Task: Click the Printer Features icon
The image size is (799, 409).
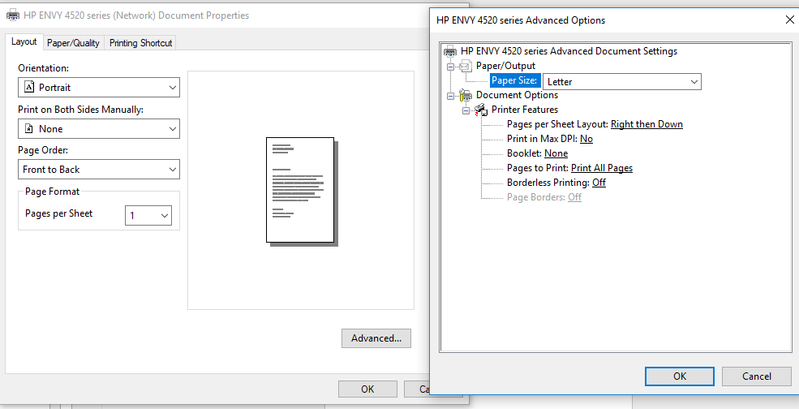Action: 481,110
